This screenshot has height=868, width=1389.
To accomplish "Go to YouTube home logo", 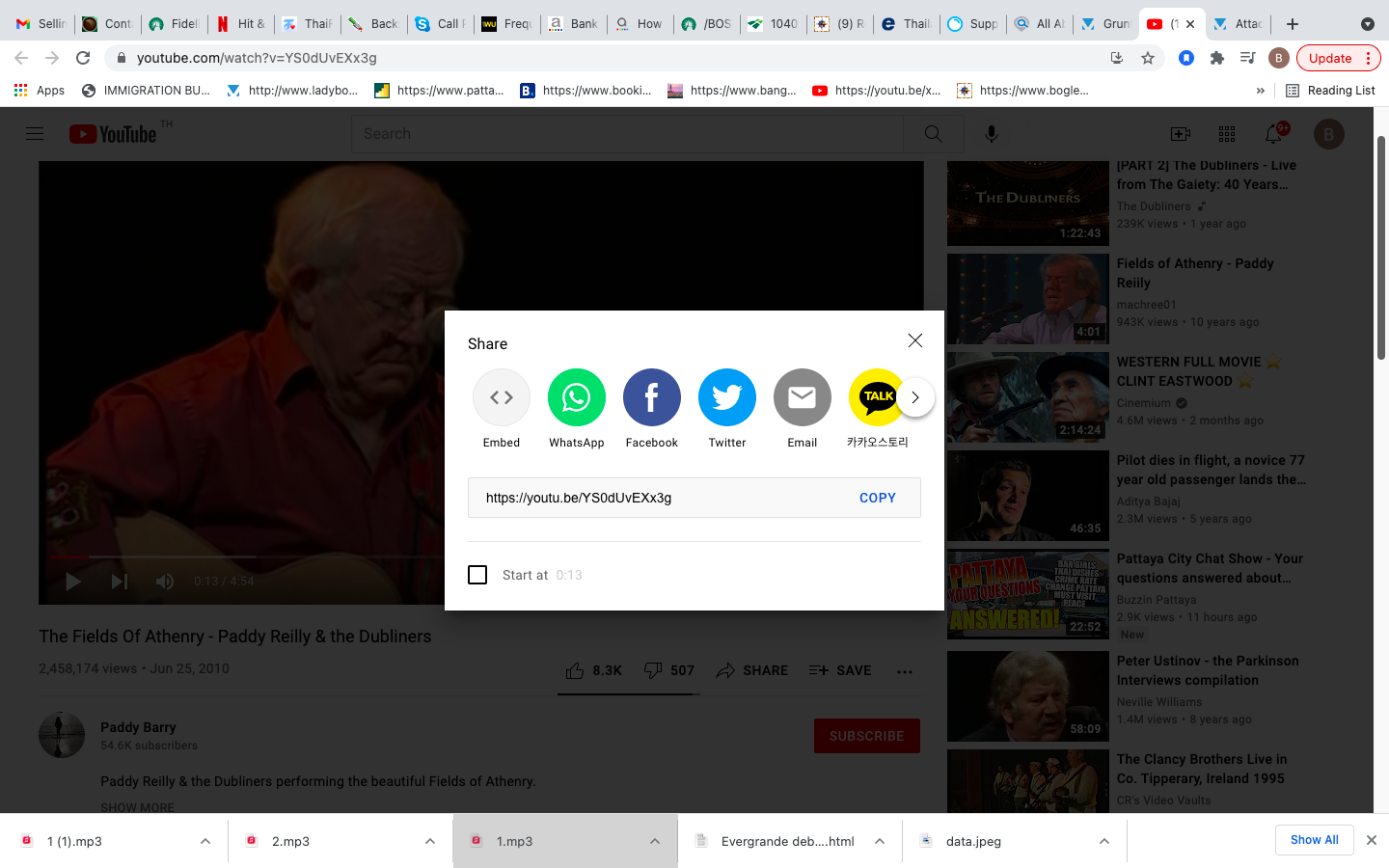I will tap(113, 134).
